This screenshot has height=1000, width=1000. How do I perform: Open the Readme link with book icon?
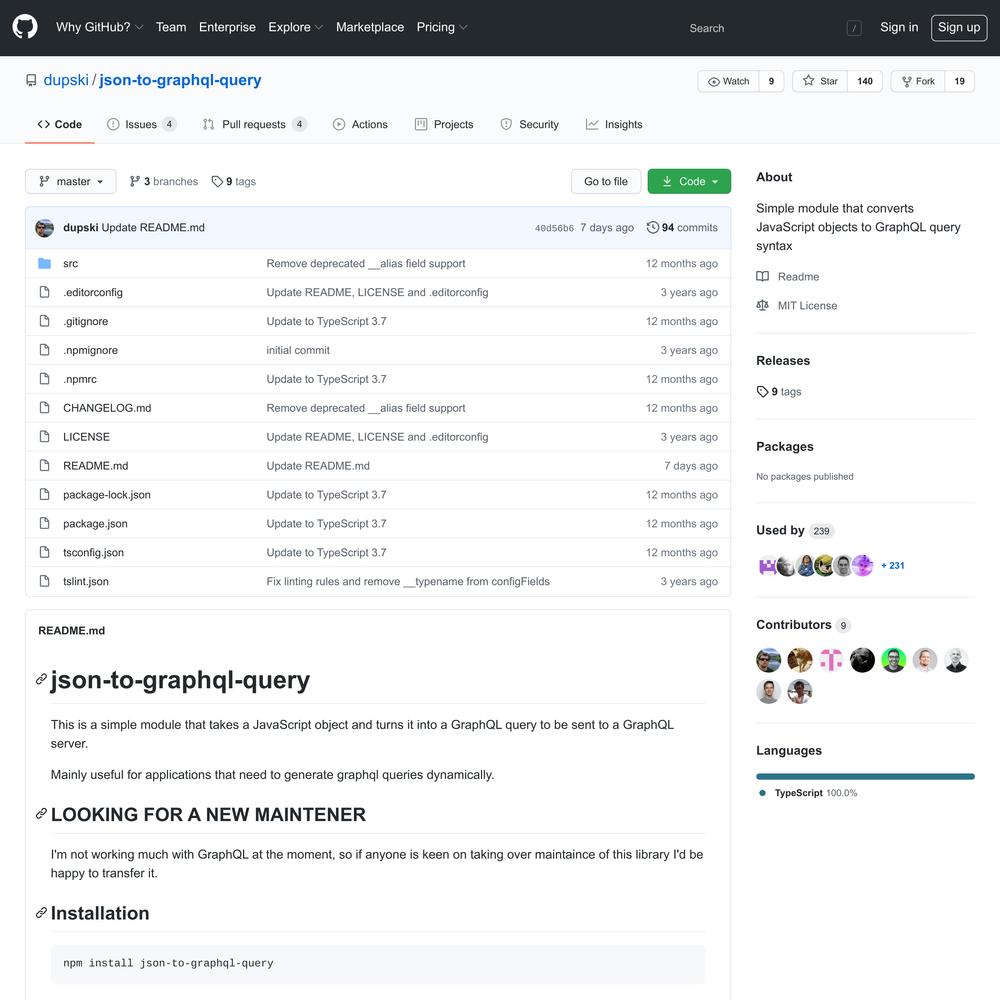(x=788, y=277)
